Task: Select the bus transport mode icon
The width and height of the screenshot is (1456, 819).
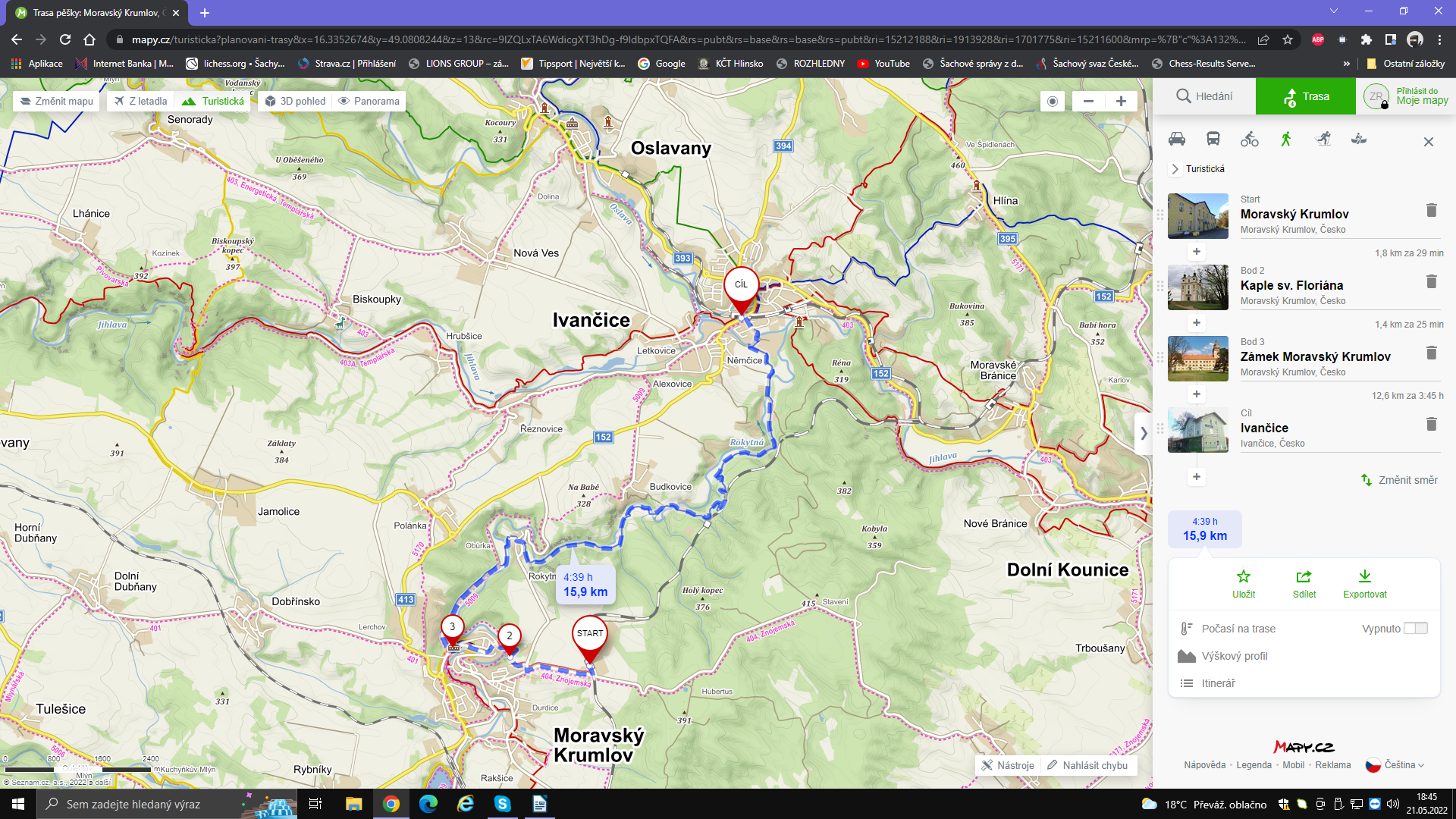Action: [1213, 139]
